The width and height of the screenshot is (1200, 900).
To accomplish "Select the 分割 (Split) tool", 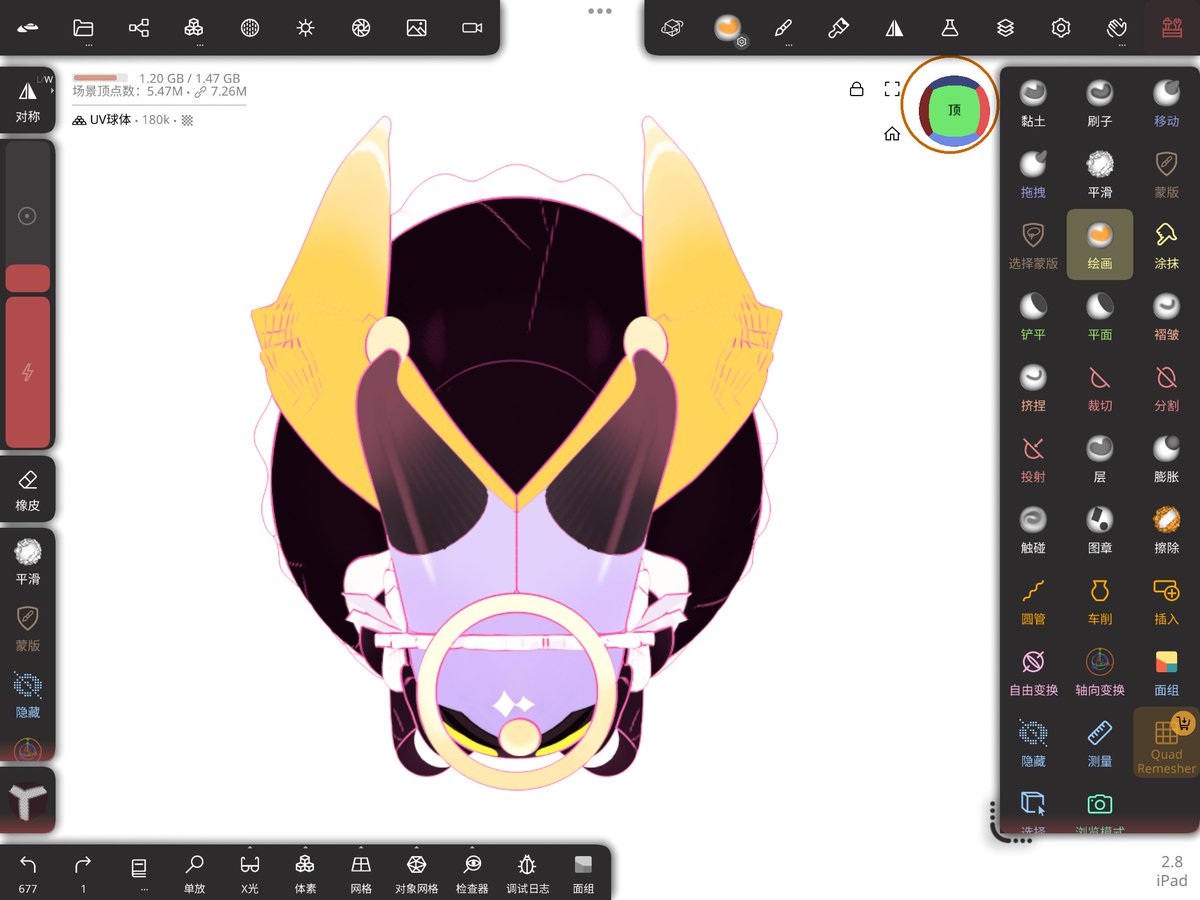I will [1166, 386].
